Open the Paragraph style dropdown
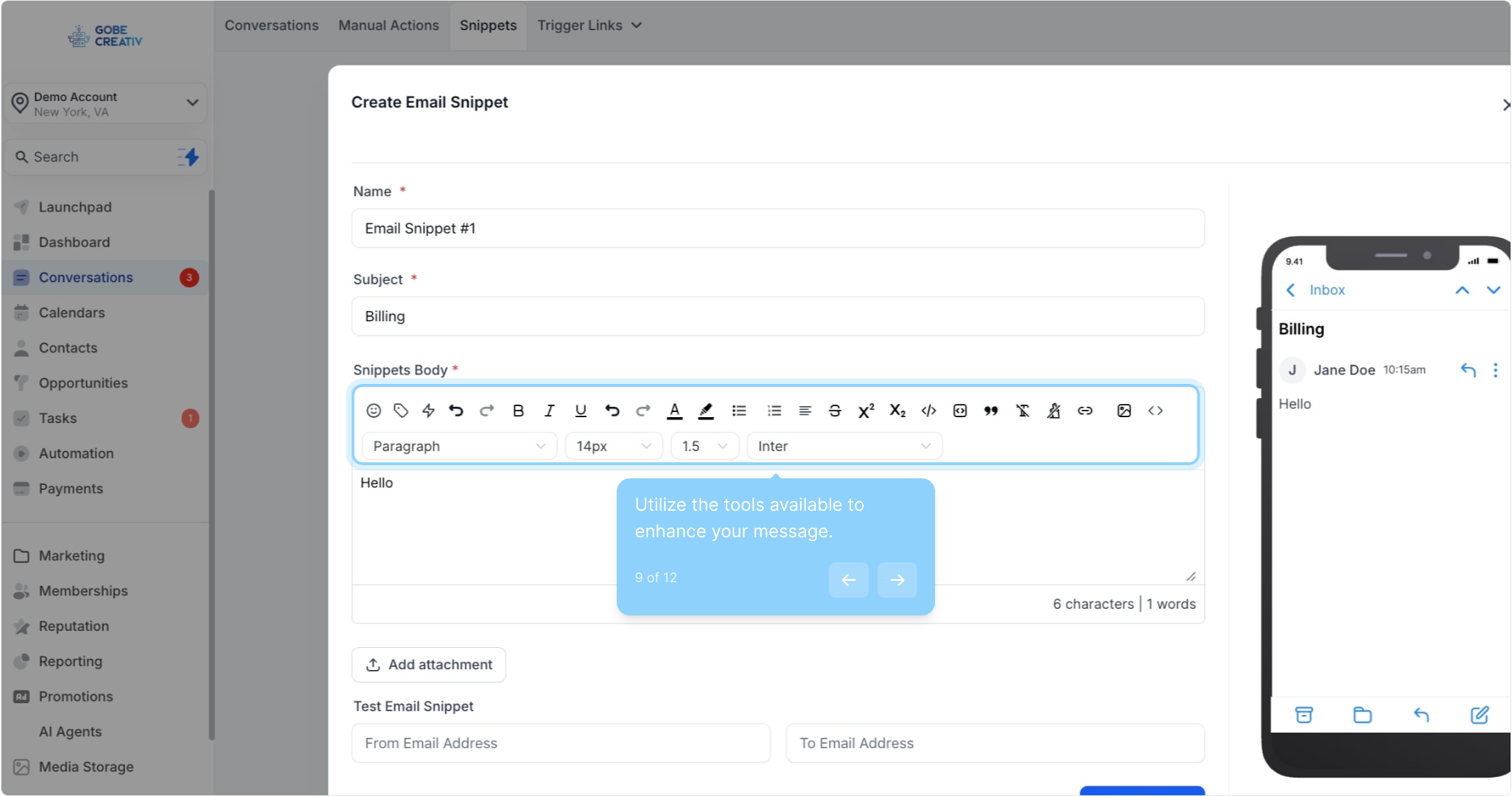 pos(458,446)
